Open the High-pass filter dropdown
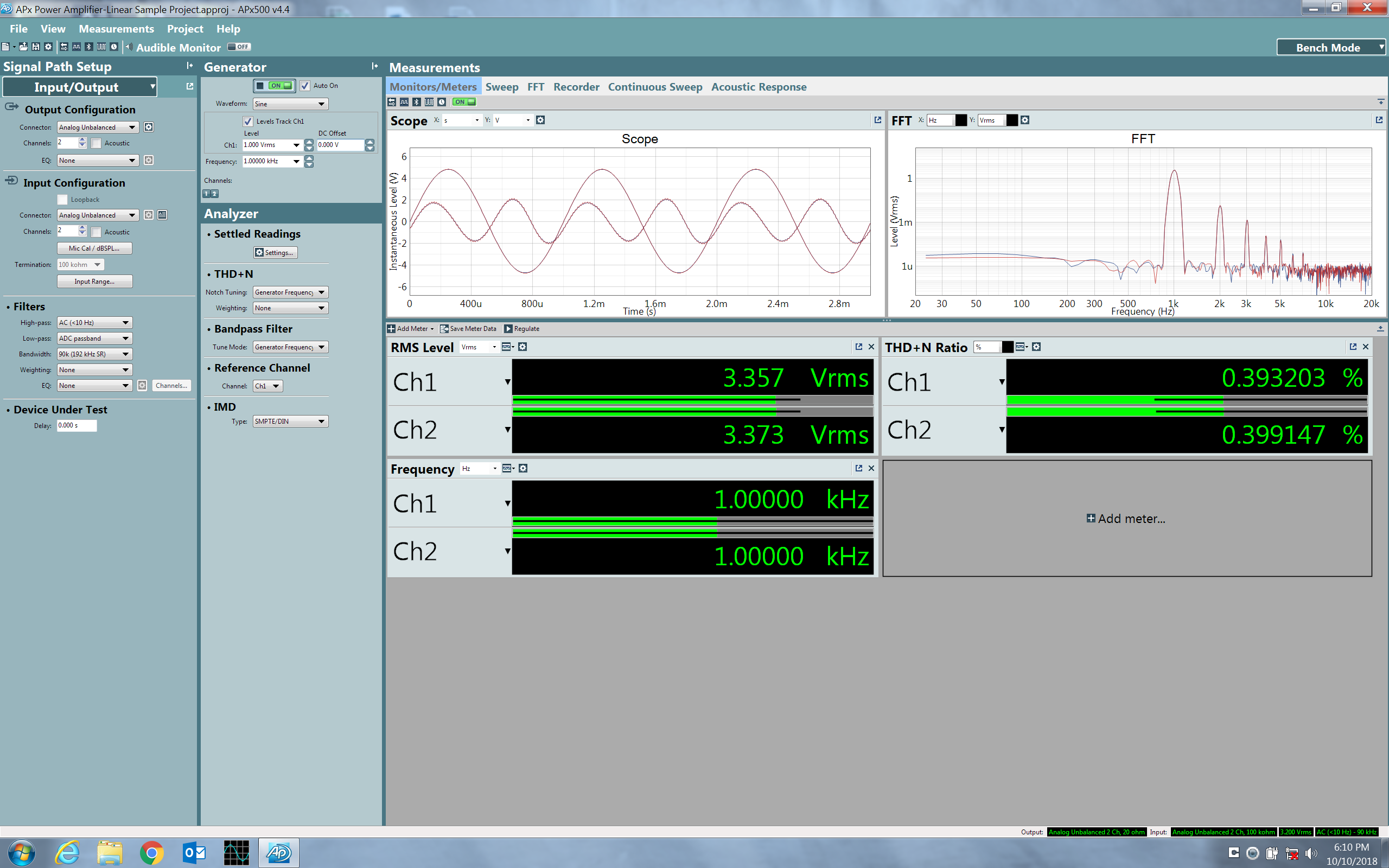Image resolution: width=1389 pixels, height=868 pixels. pos(95,323)
